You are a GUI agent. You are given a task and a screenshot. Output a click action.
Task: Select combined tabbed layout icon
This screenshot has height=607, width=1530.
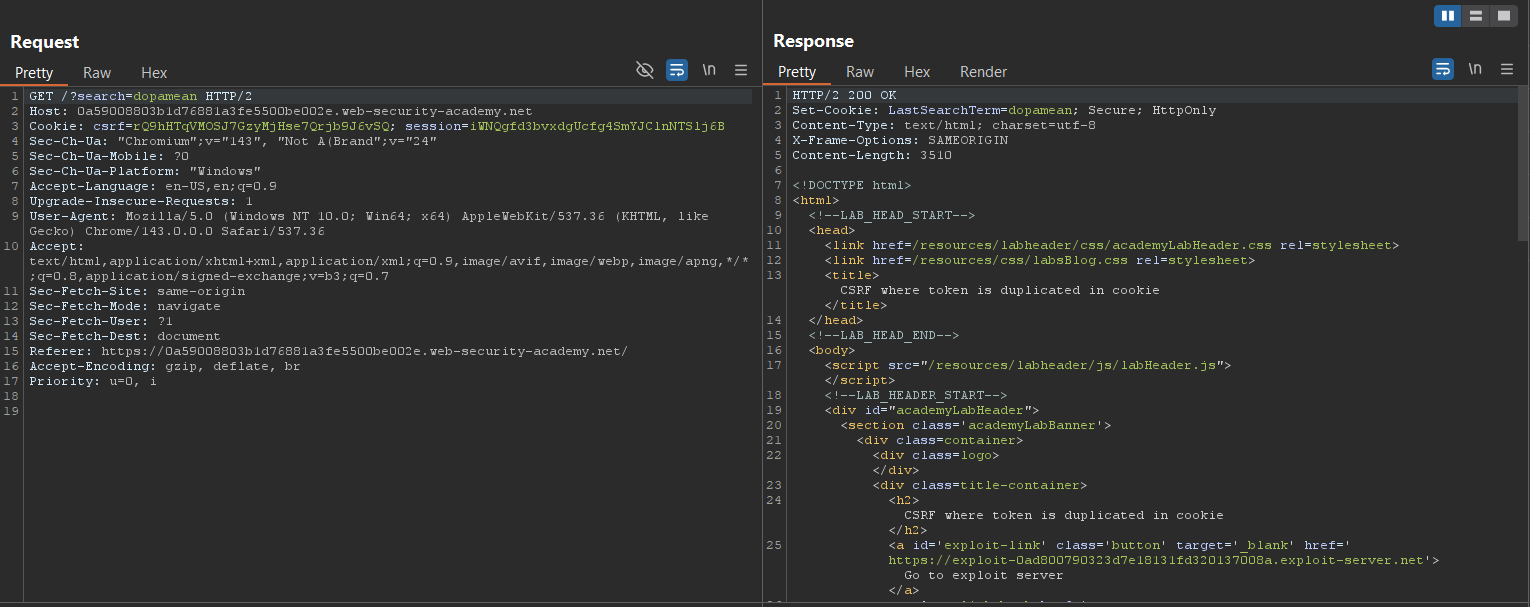(1503, 16)
